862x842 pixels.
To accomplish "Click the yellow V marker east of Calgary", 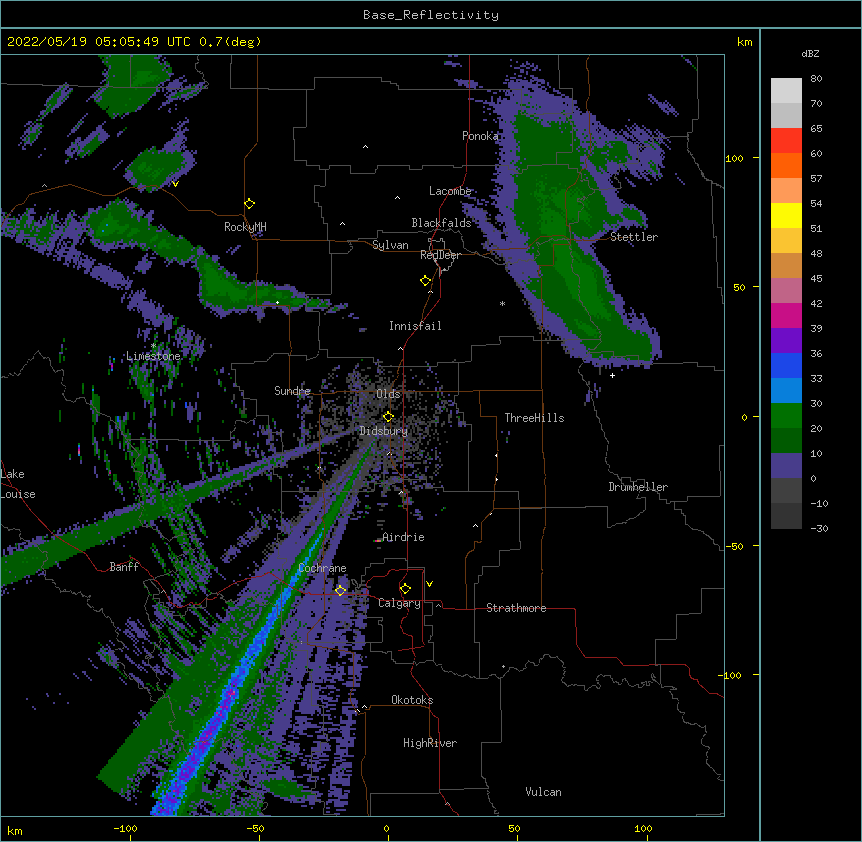I will [x=429, y=584].
